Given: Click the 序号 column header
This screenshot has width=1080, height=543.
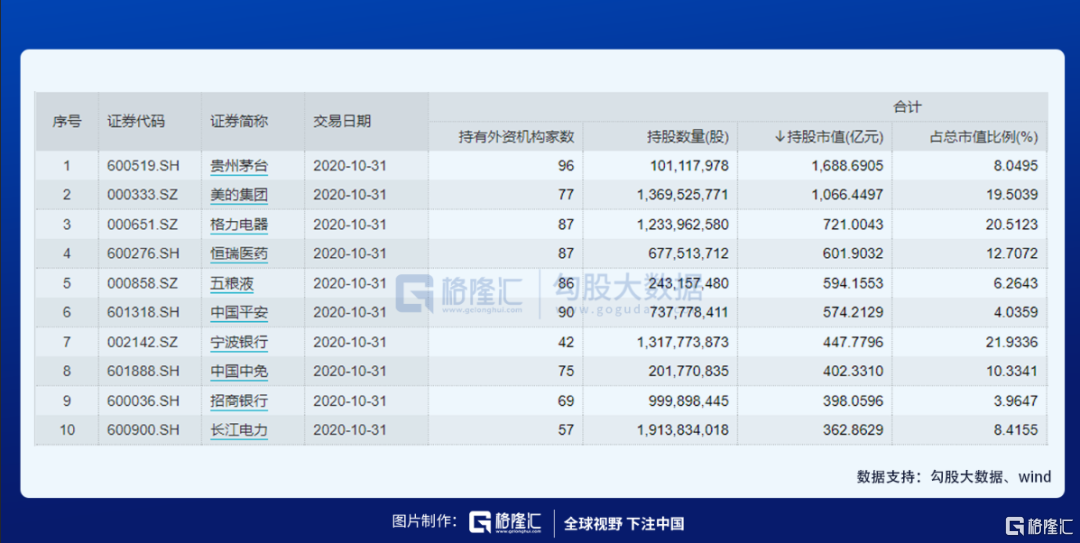Looking at the screenshot, I should (67, 122).
